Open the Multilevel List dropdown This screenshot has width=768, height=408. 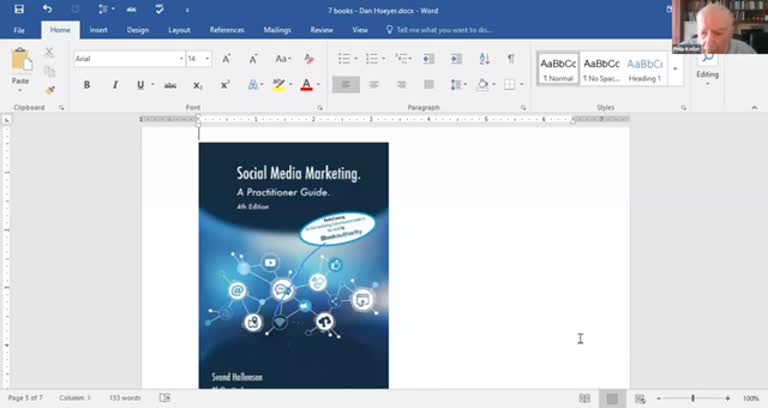tap(410, 59)
